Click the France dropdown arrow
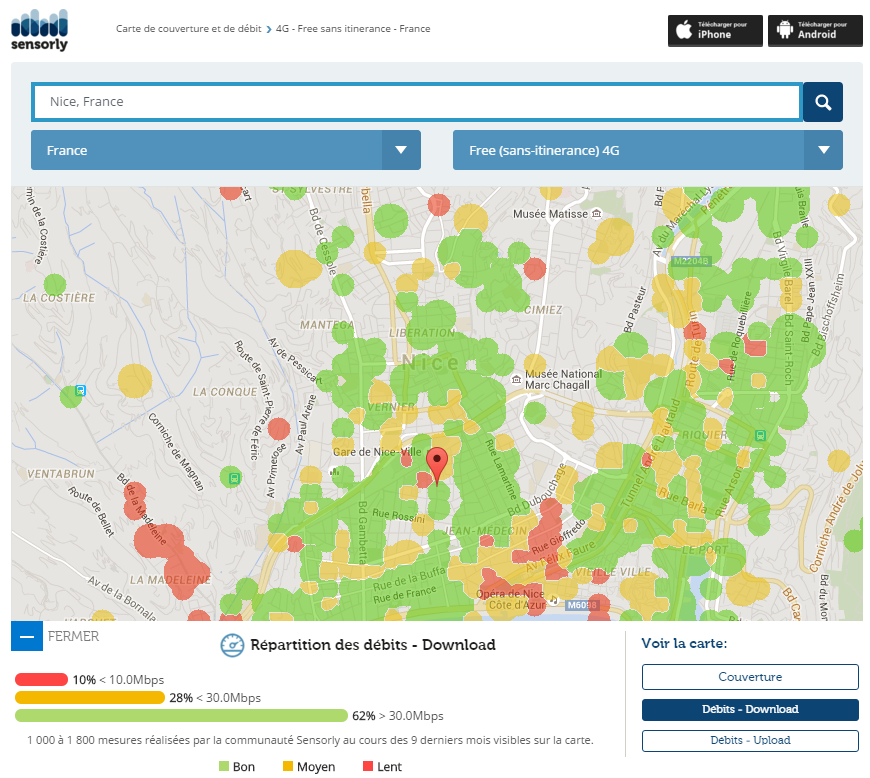The height and width of the screenshot is (778, 870). 401,150
